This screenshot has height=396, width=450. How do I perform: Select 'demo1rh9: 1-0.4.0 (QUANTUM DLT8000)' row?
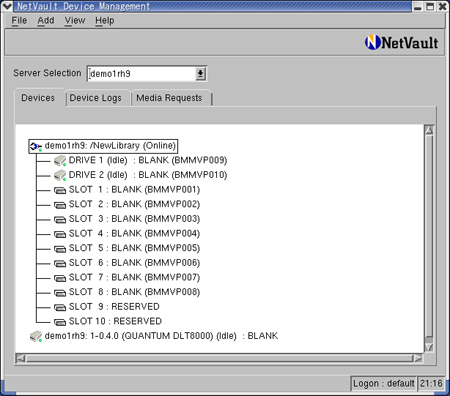pyautogui.click(x=154, y=336)
